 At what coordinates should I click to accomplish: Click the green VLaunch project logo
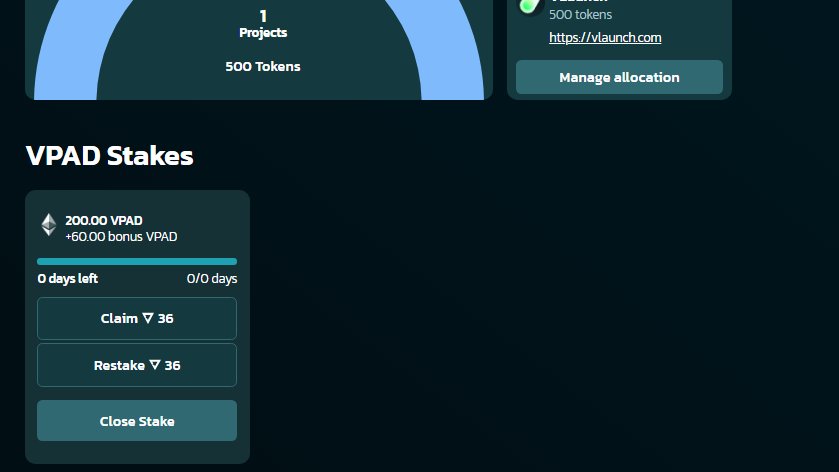coord(530,5)
